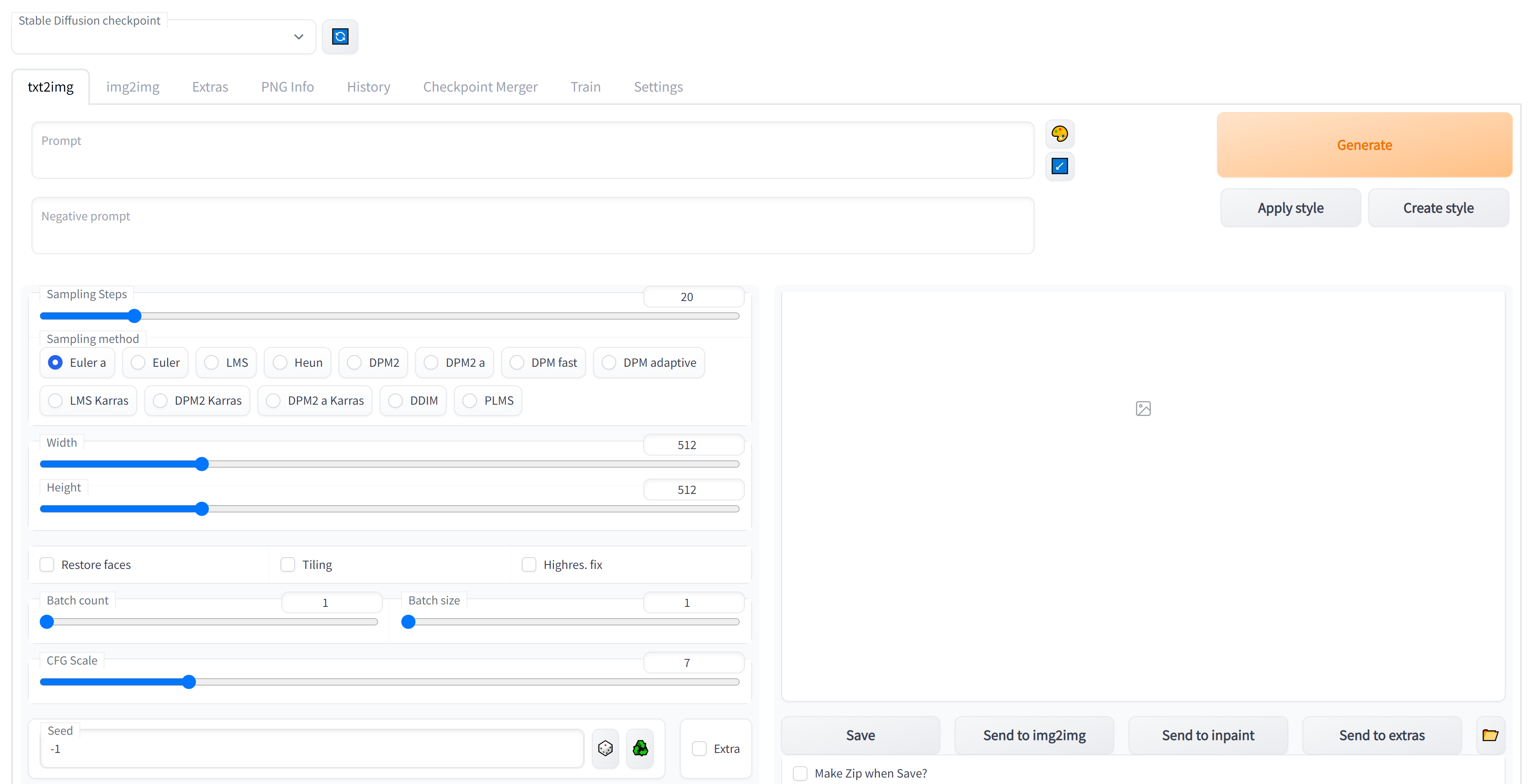Open the Stable Diffusion checkpoint dropdown
1531x784 pixels.
tap(163, 37)
